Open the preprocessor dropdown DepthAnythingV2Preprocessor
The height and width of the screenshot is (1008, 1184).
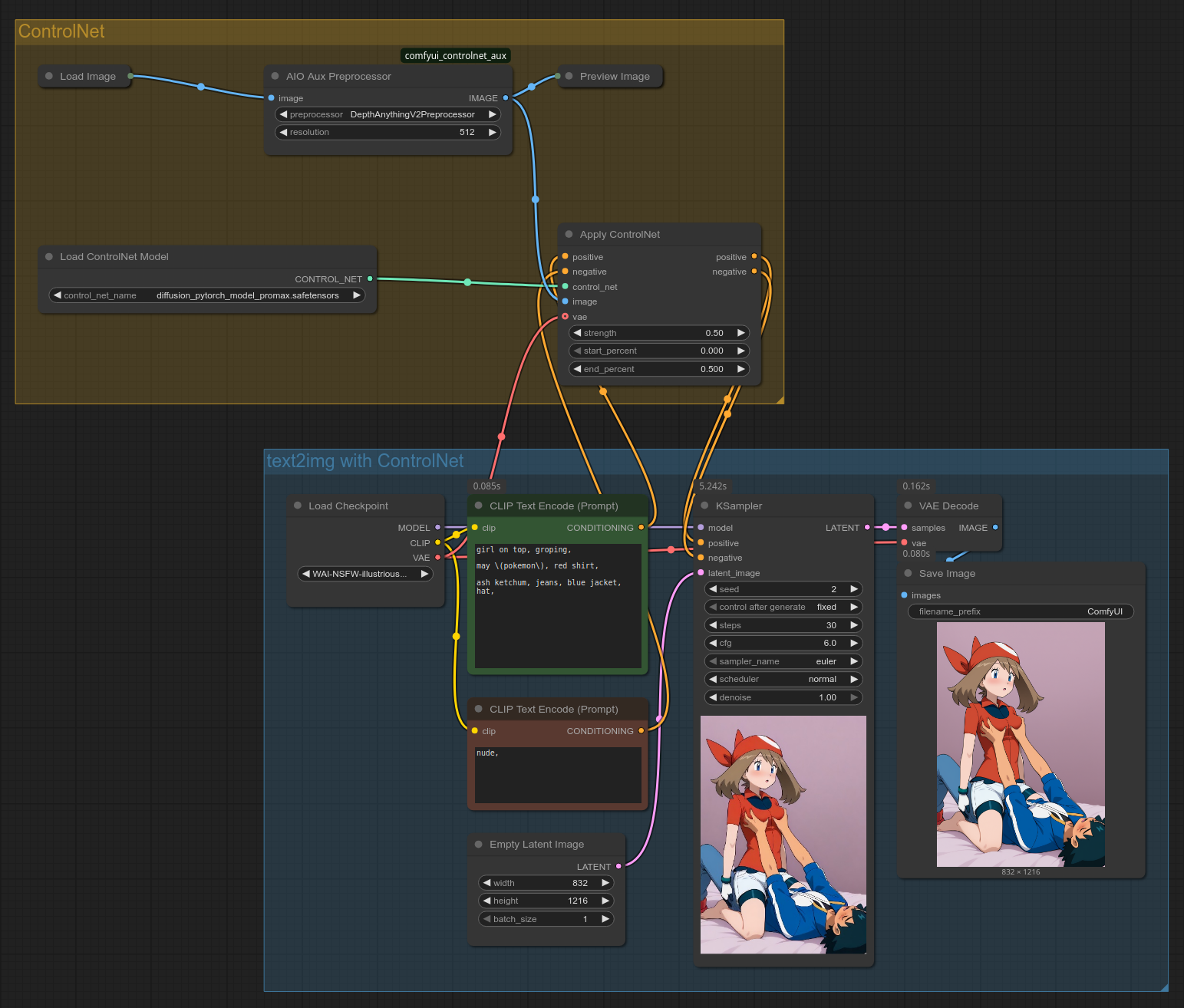(x=388, y=114)
